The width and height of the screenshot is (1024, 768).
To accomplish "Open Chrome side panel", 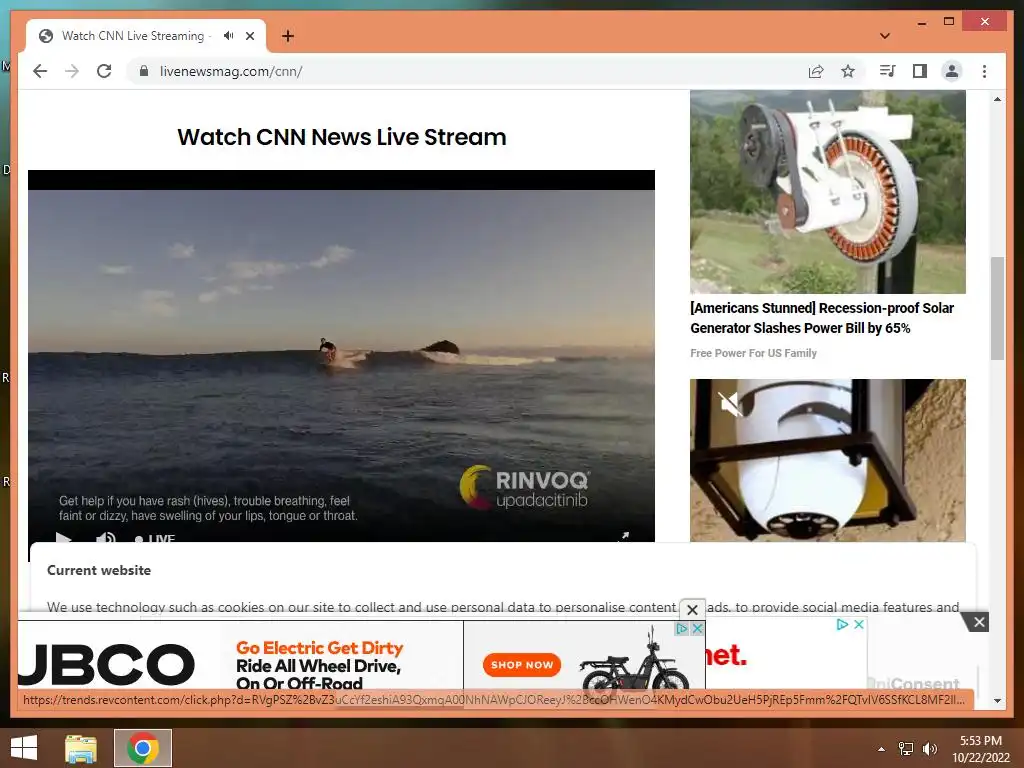I will 920,71.
